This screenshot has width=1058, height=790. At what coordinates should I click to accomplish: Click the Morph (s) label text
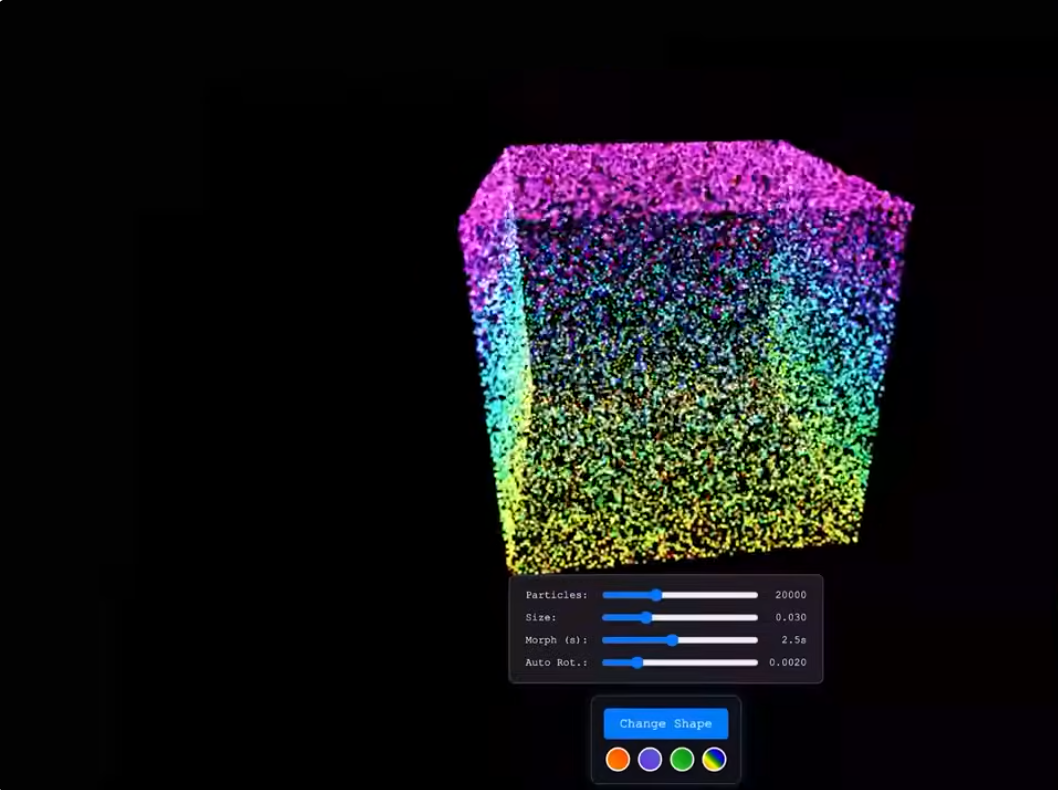point(556,640)
